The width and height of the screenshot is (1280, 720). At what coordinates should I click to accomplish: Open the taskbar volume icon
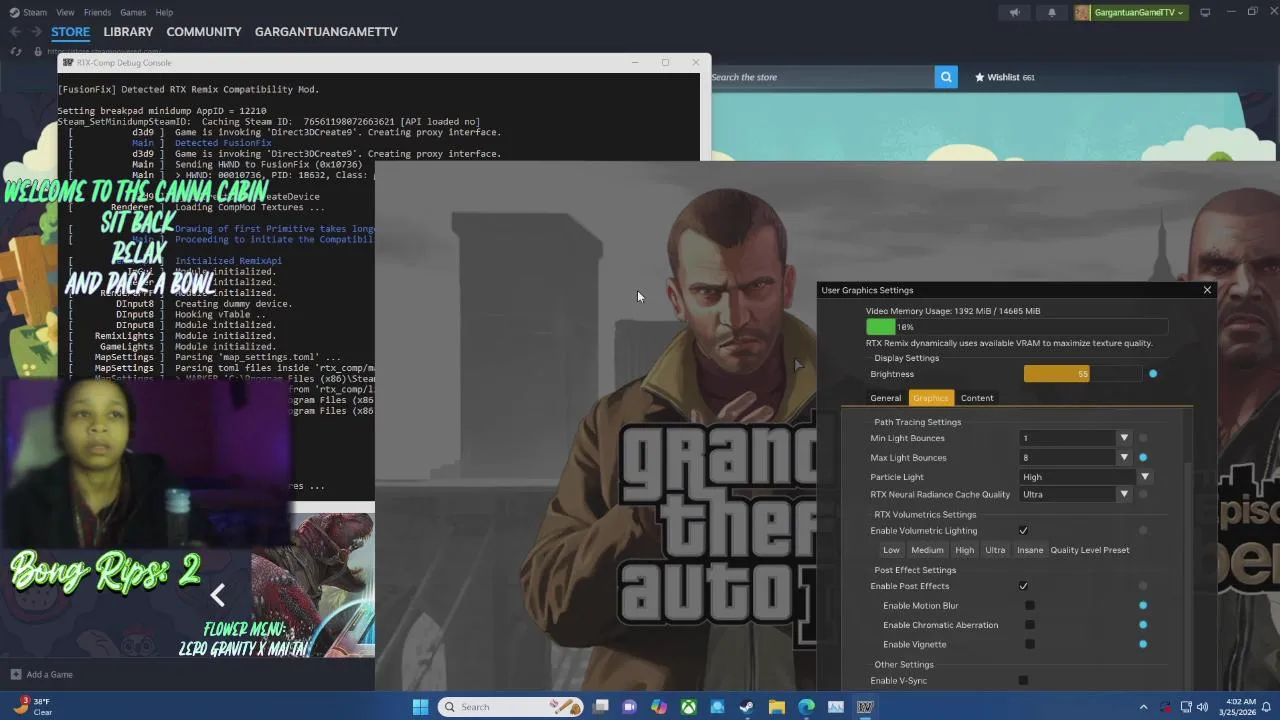click(1202, 707)
